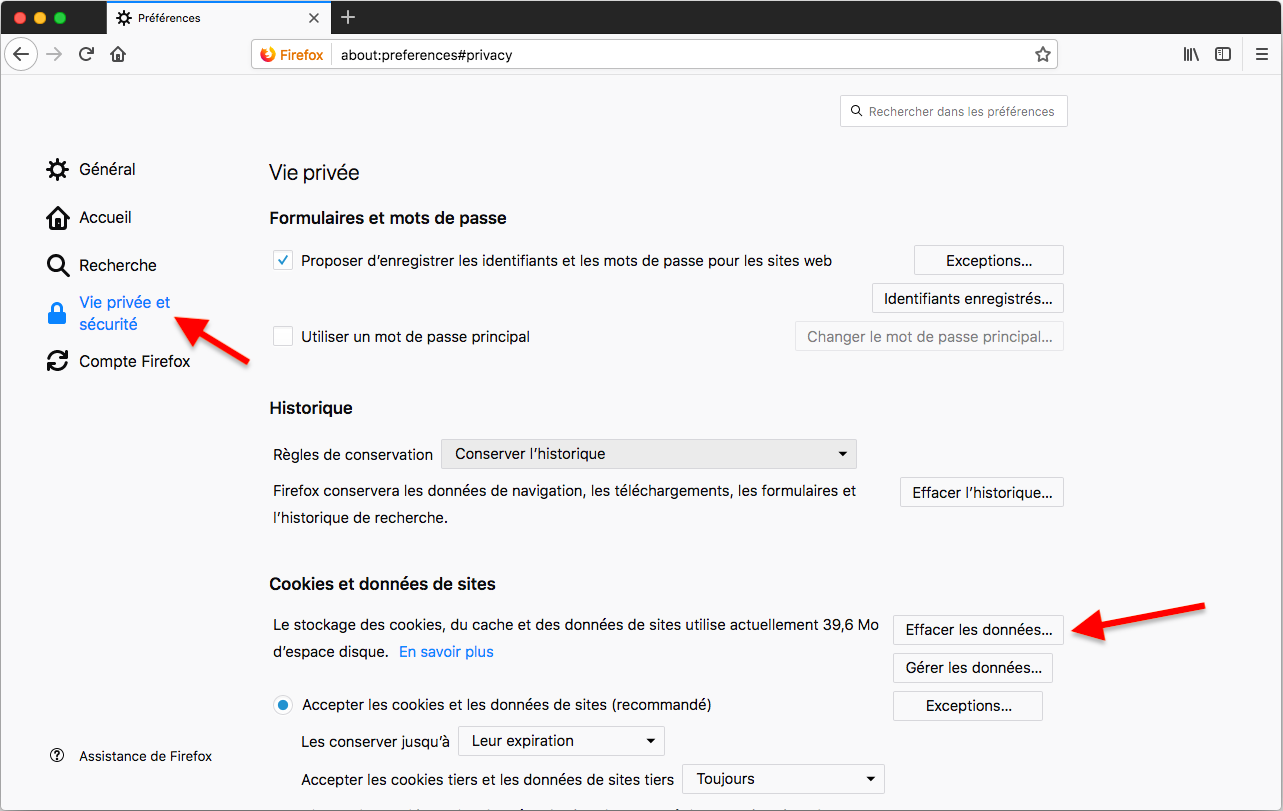This screenshot has height=811, width=1283.
Task: Go back one page with Back arrow
Action: (21, 54)
